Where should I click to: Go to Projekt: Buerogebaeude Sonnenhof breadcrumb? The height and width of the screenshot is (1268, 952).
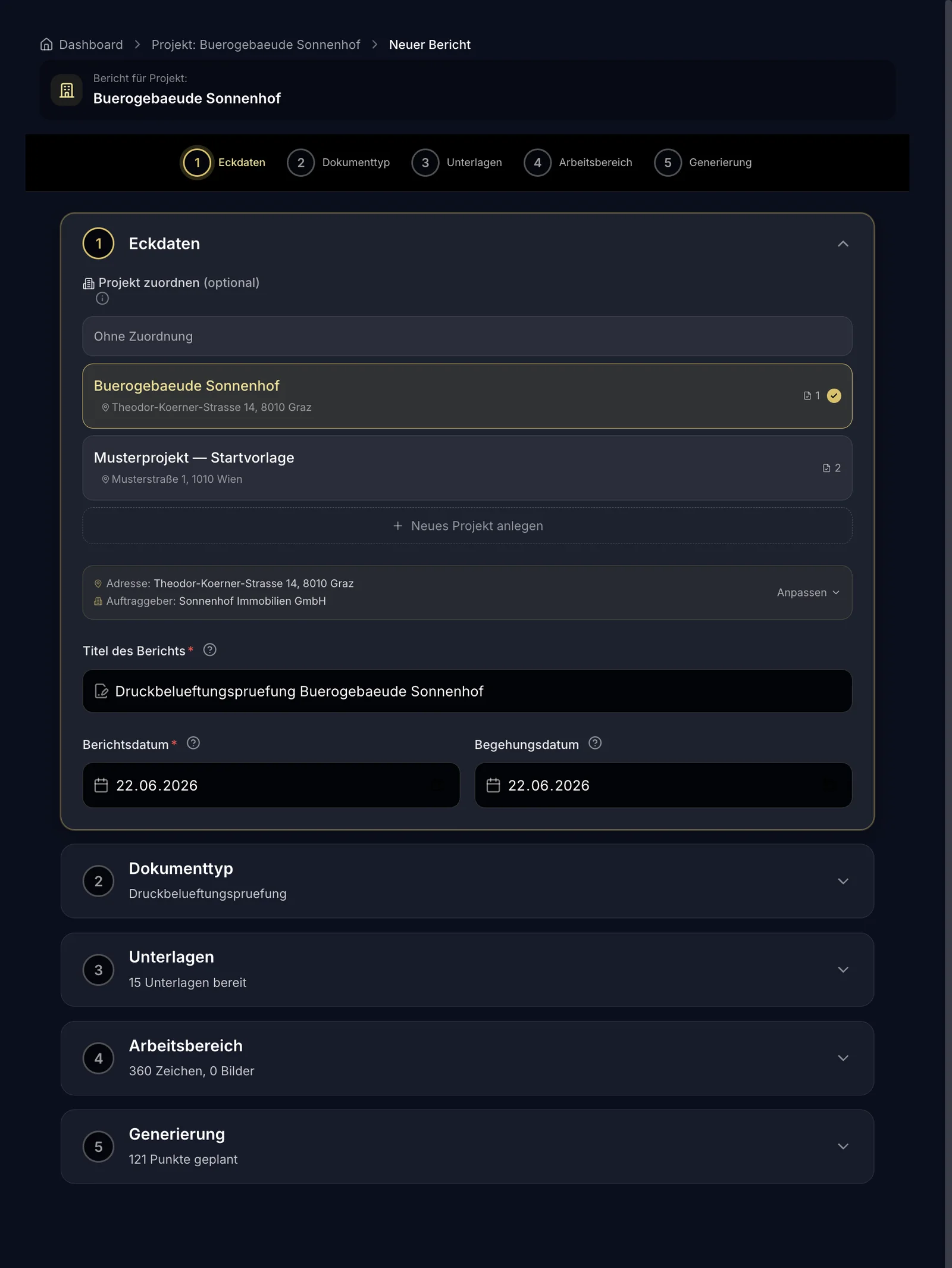point(256,45)
